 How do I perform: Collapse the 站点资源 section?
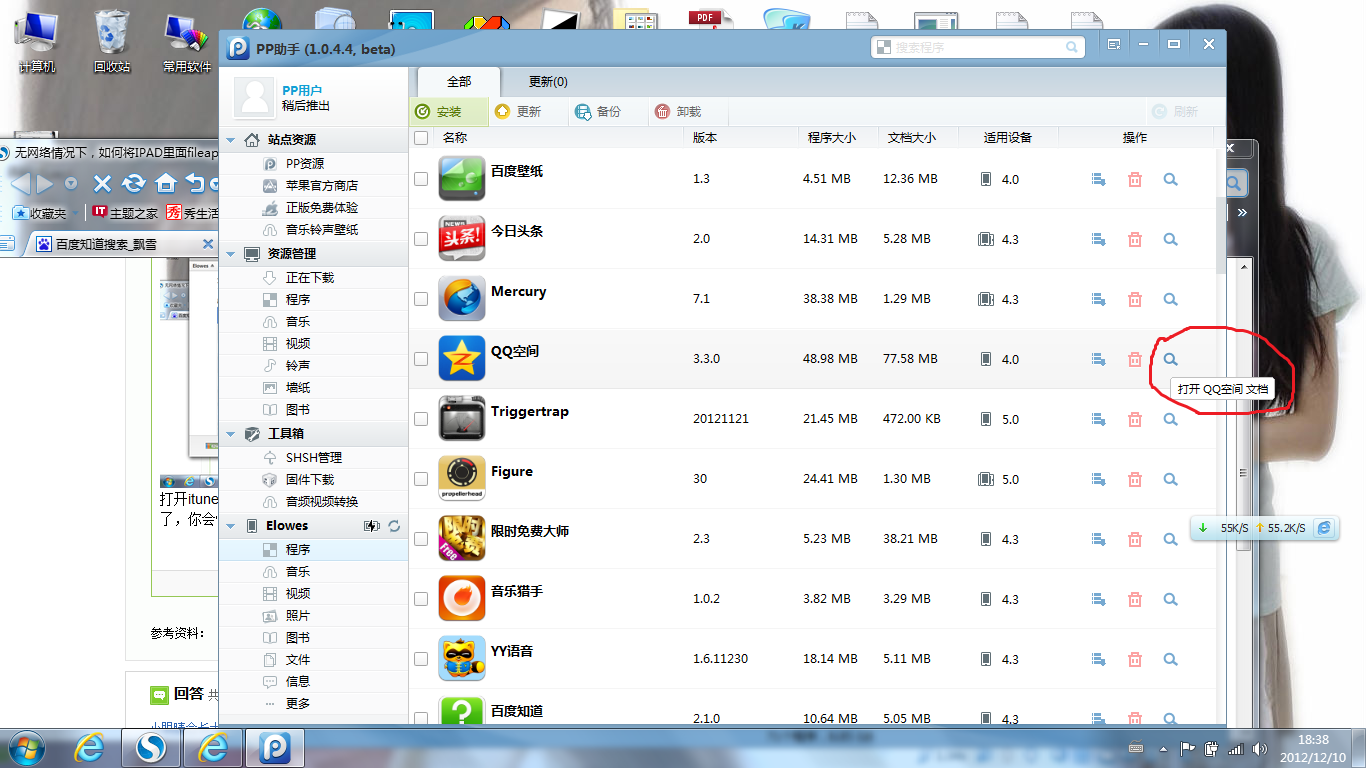pos(231,140)
